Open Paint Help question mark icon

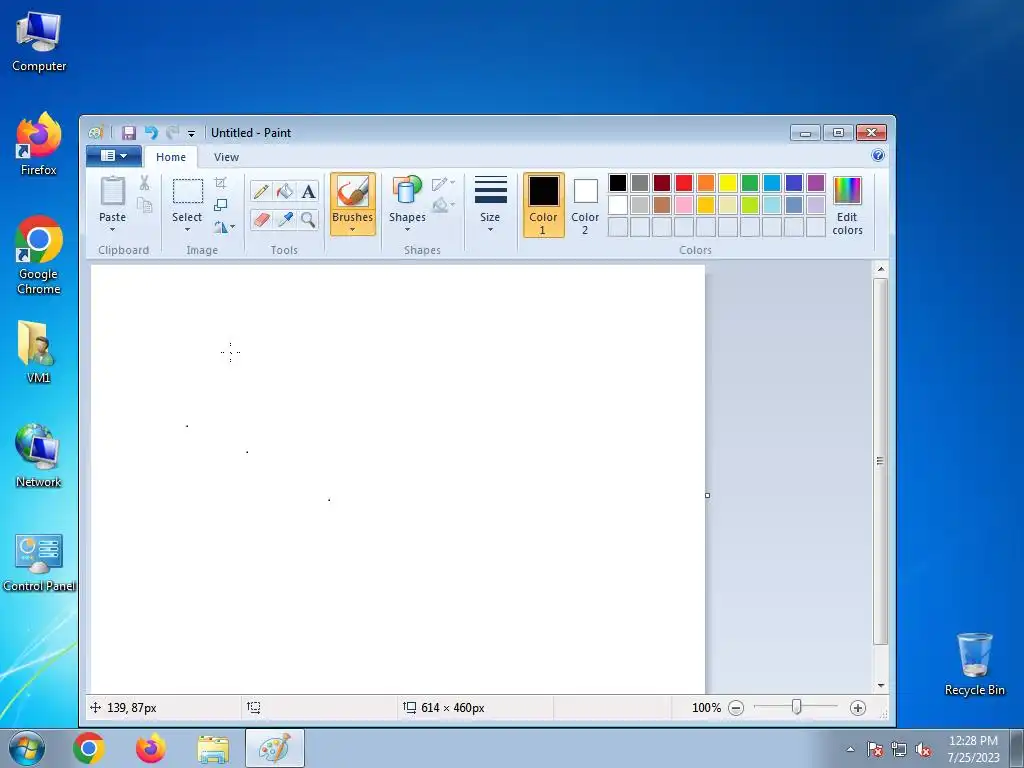[x=878, y=155]
